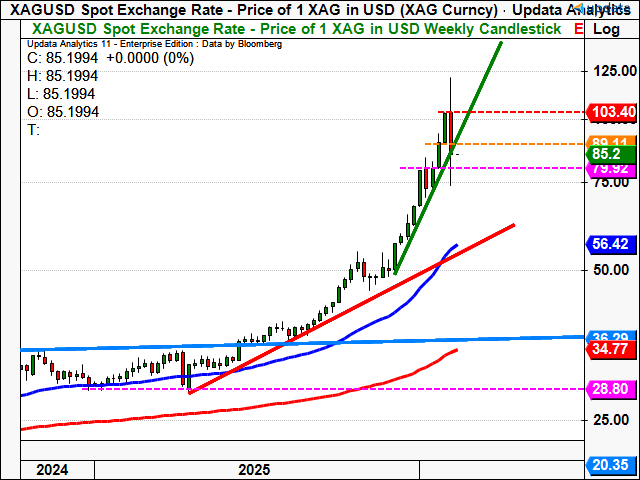Image resolution: width=640 pixels, height=480 pixels.
Task: Click the blue 56.42 moving average tag
Action: click(x=608, y=243)
